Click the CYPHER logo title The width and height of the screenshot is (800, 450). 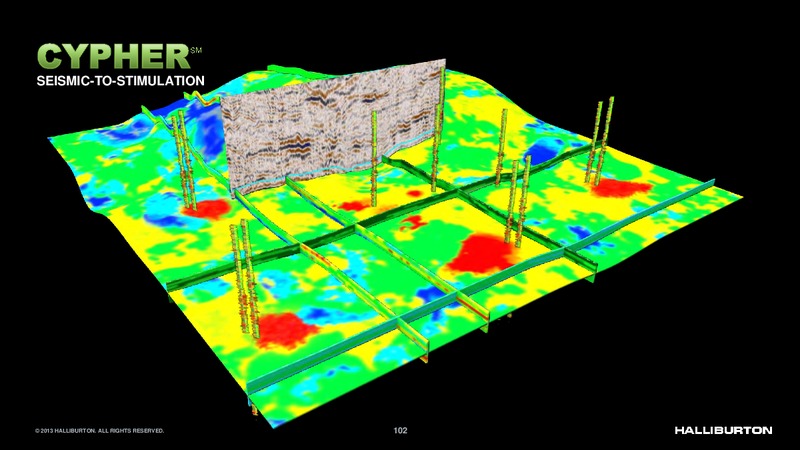point(114,56)
